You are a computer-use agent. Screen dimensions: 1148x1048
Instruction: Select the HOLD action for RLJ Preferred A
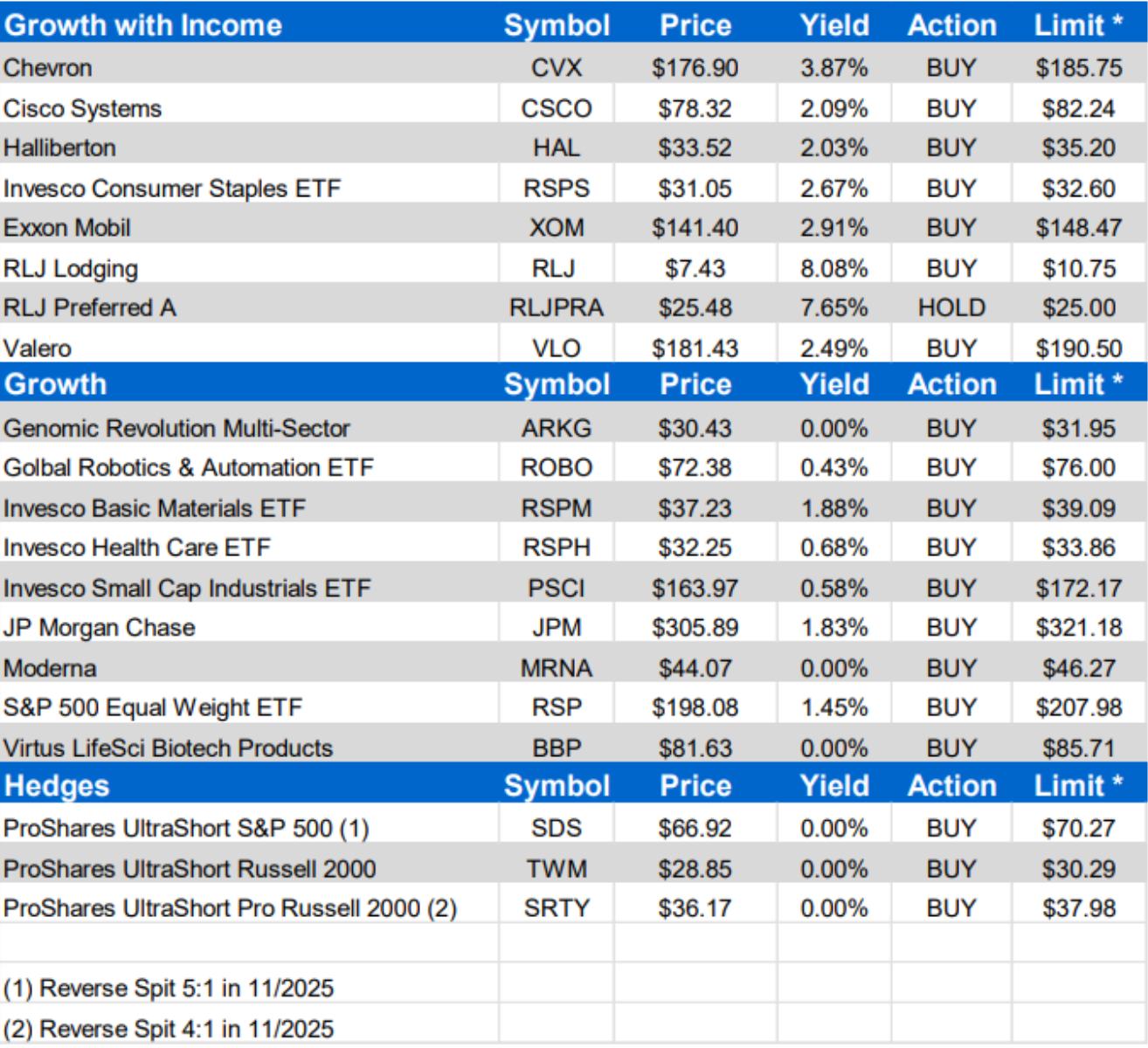click(951, 308)
